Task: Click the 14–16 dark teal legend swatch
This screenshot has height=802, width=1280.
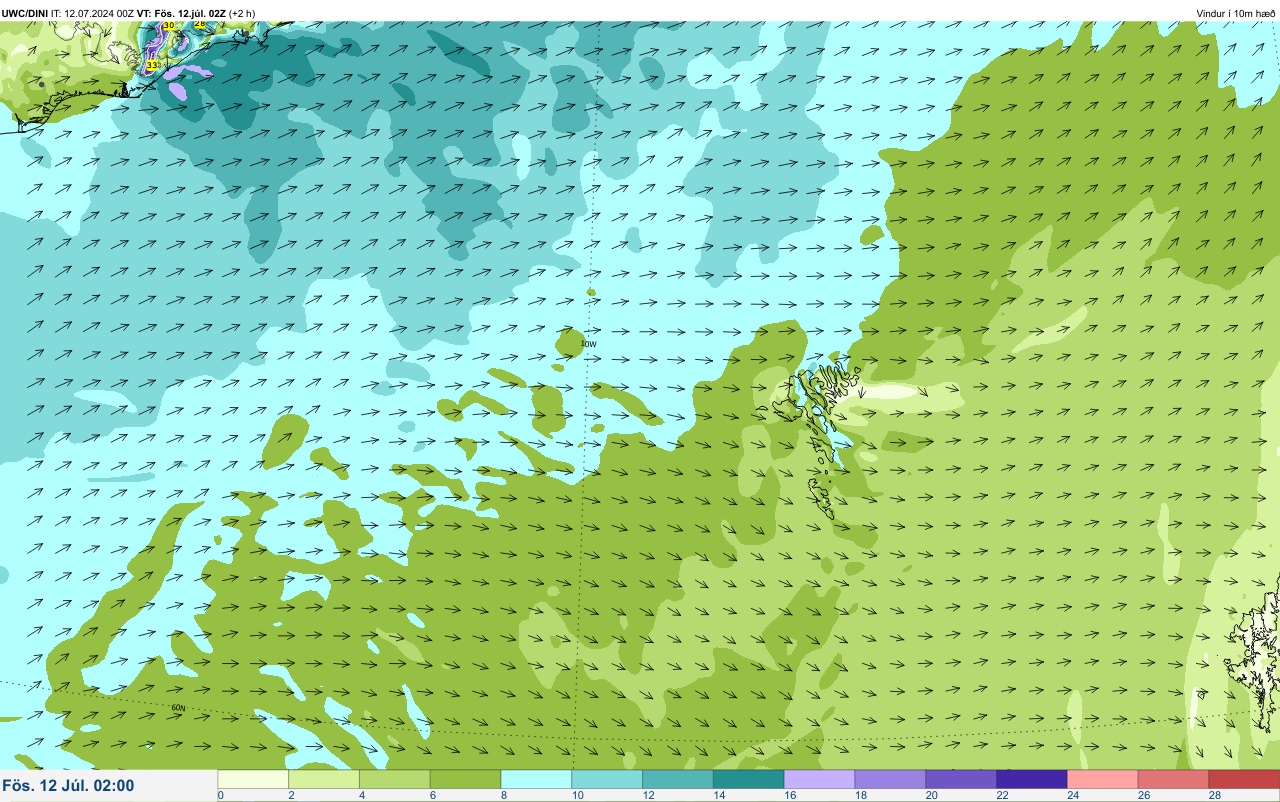Action: click(749, 779)
